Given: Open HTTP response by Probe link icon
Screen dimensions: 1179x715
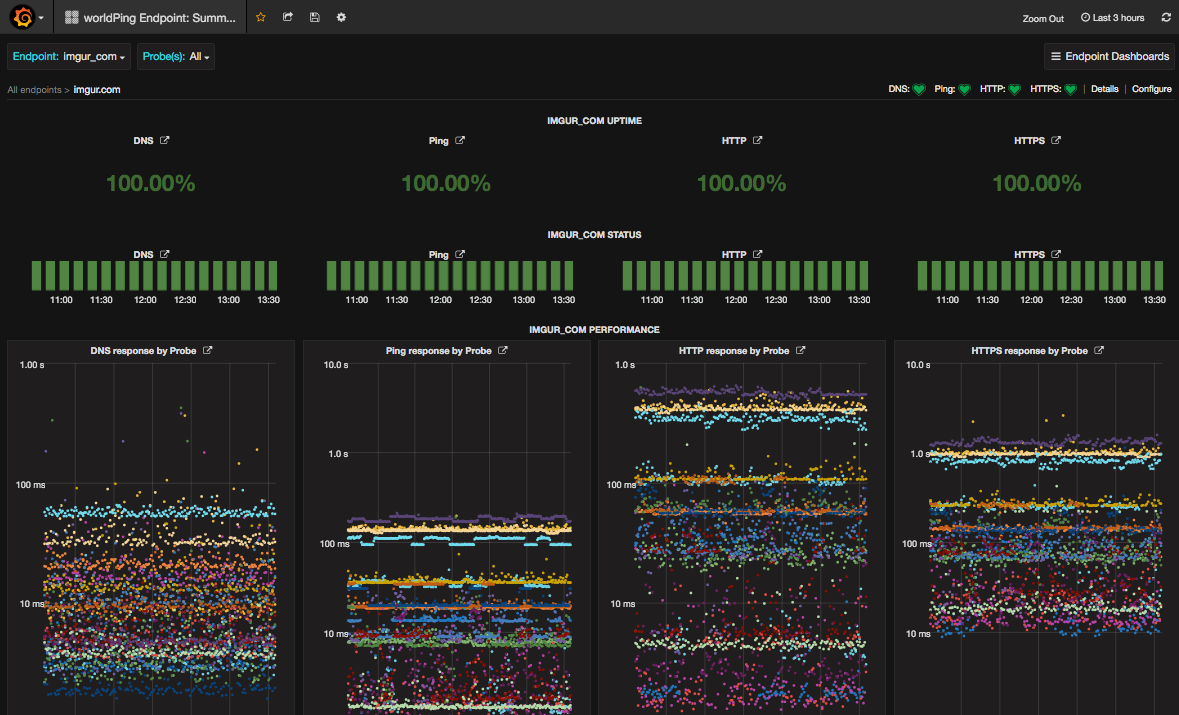Looking at the screenshot, I should tap(801, 350).
